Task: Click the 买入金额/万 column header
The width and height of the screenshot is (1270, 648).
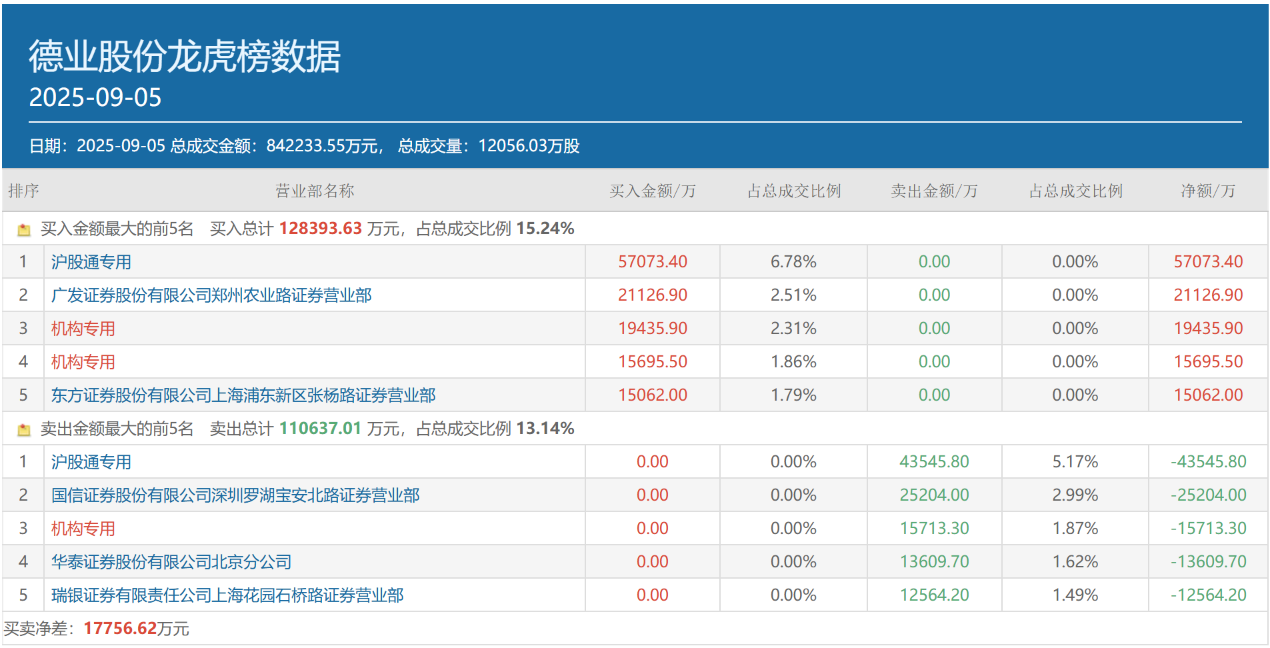Action: [652, 191]
